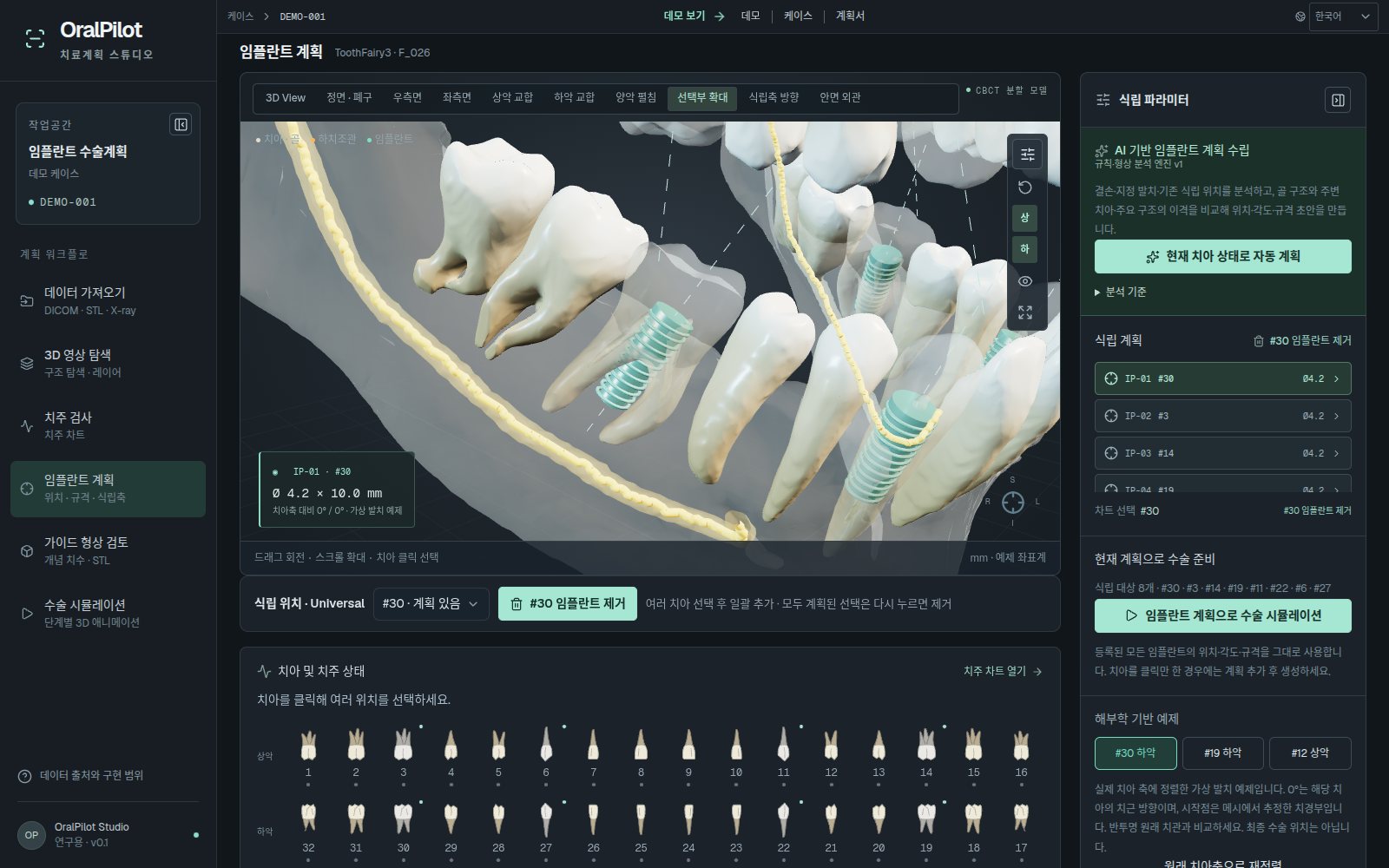Select the IP-02 #3 implant entry
1389x868 pixels.
tap(1222, 417)
